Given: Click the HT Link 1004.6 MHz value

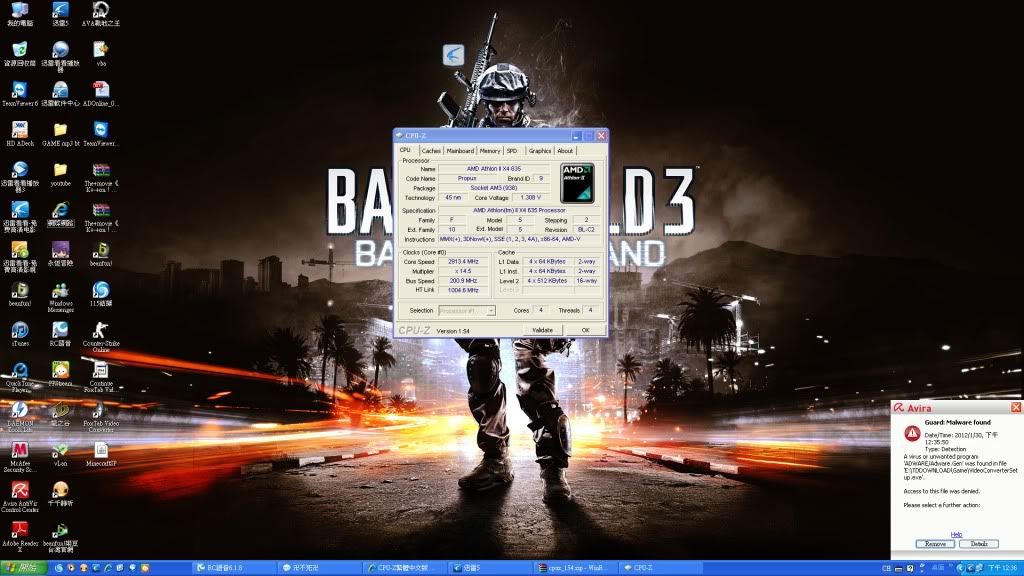Looking at the screenshot, I should (x=463, y=290).
